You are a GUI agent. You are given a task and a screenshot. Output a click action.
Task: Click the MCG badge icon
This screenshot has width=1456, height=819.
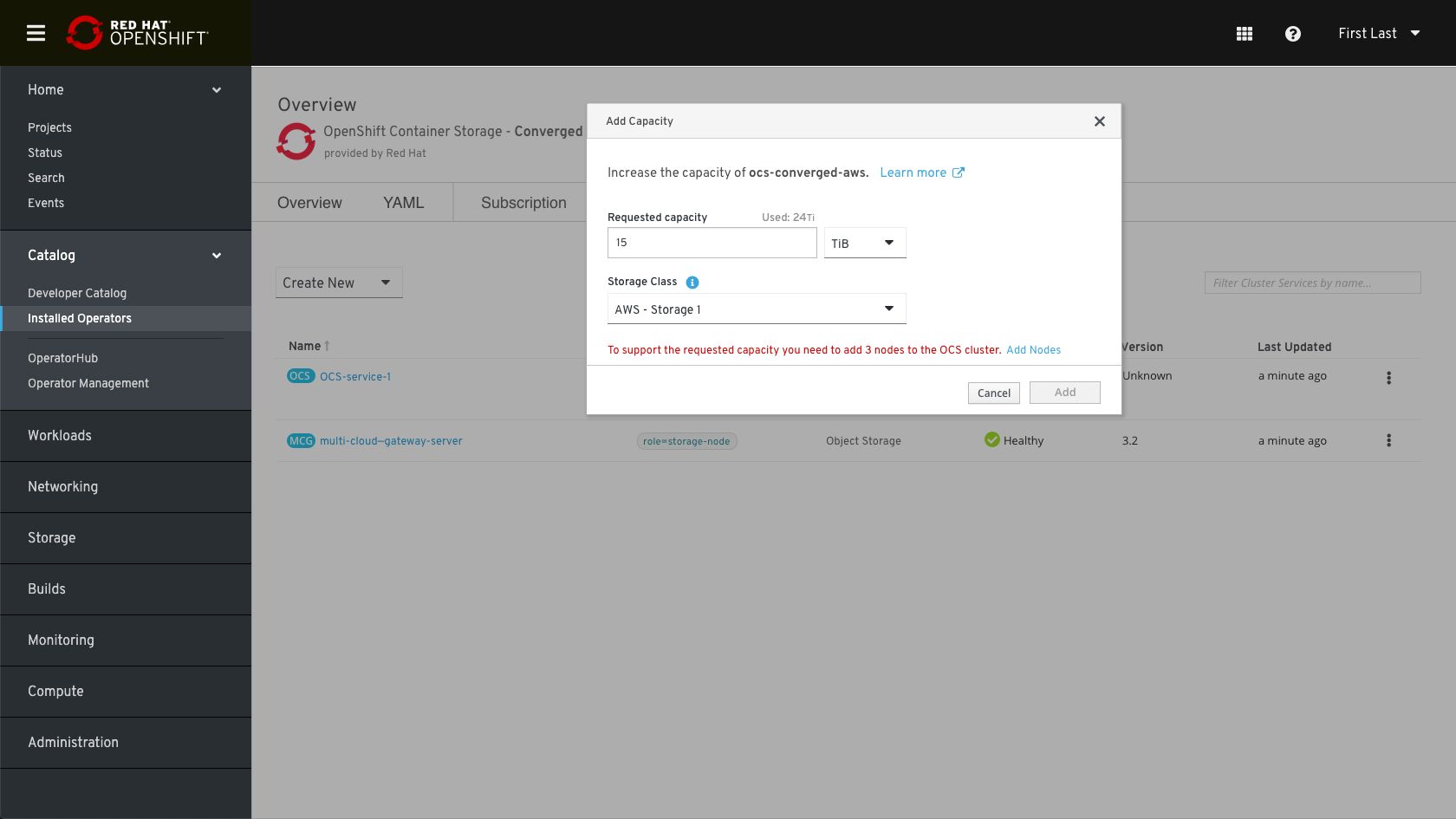pyautogui.click(x=301, y=441)
